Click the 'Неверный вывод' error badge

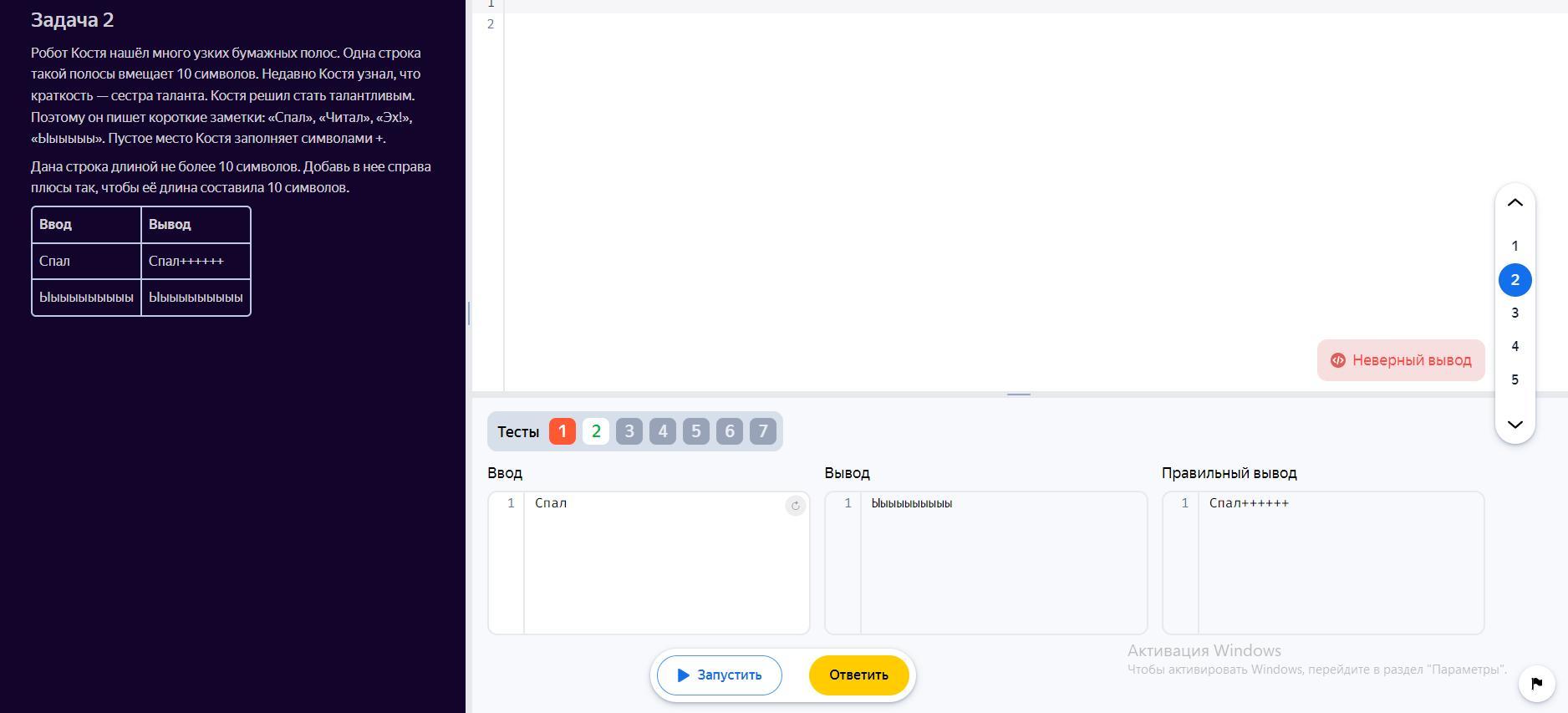coord(1401,360)
